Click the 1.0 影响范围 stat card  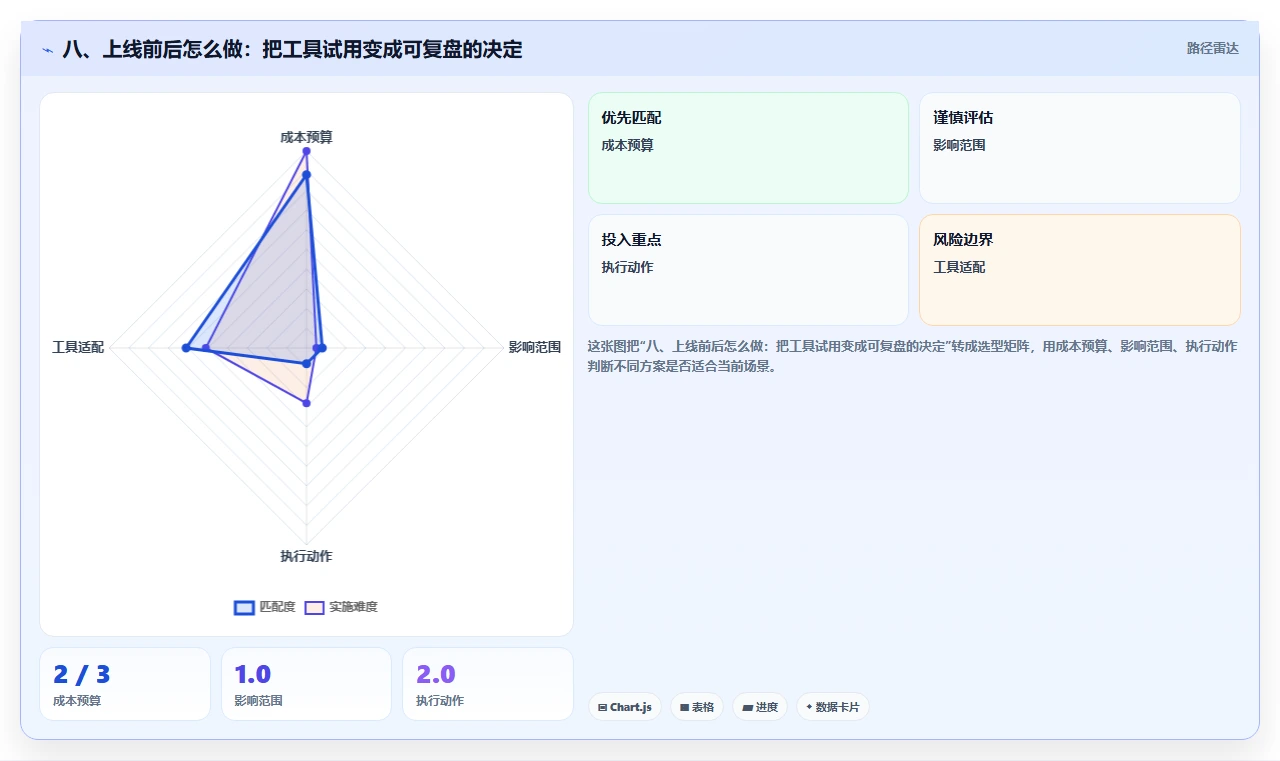point(306,684)
